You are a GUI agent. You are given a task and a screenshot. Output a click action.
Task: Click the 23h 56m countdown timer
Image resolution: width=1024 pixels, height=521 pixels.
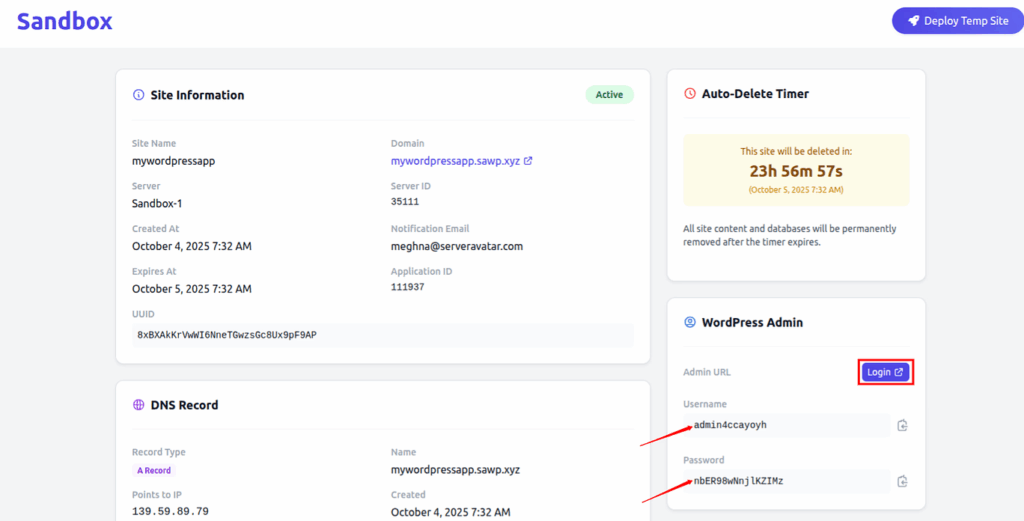[796, 170]
